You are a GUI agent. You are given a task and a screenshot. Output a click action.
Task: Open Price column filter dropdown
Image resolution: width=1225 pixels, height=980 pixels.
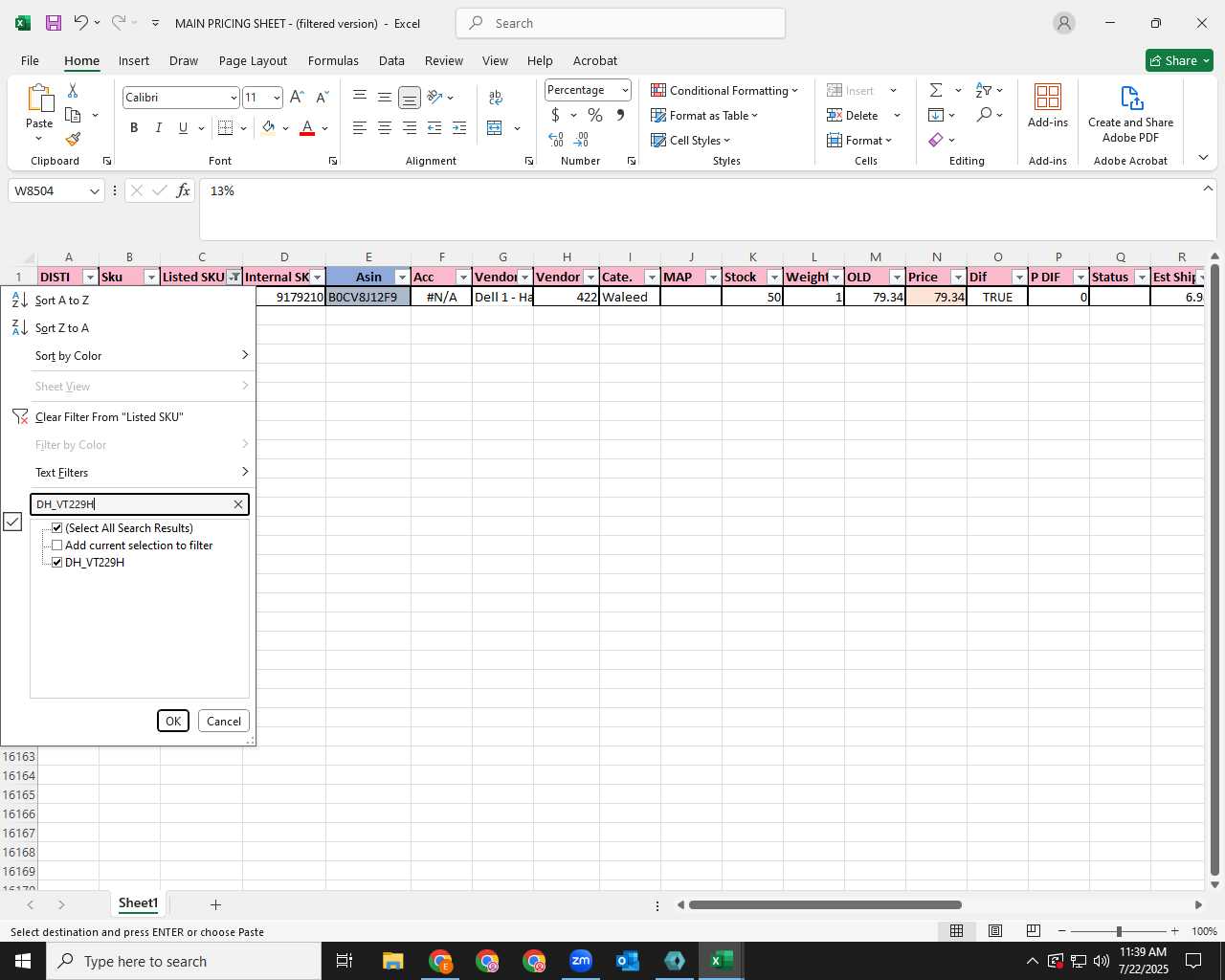click(958, 278)
